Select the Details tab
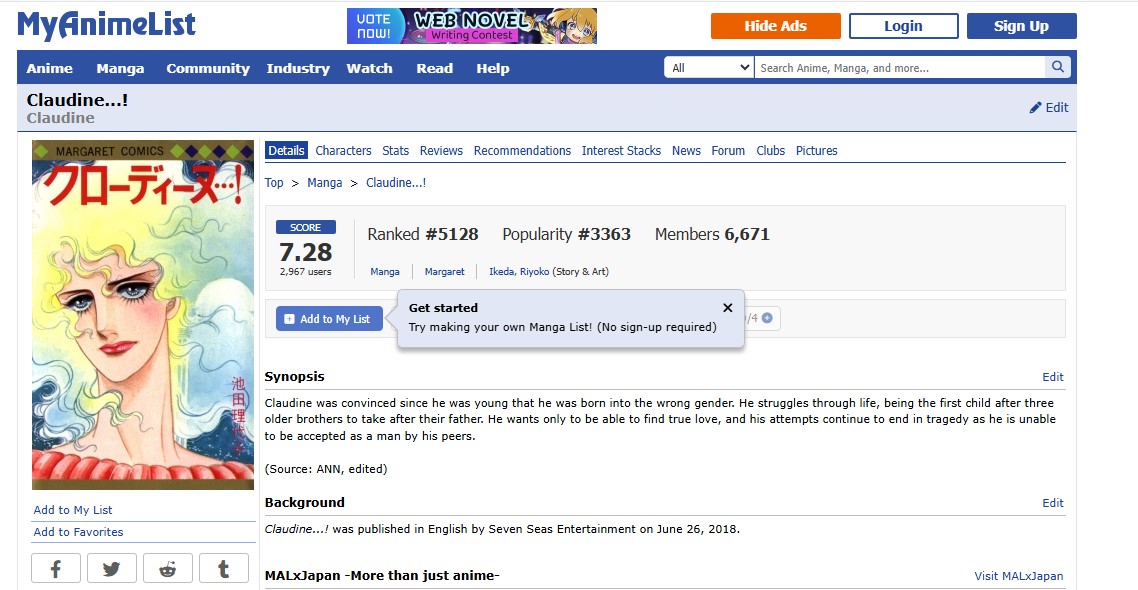The height and width of the screenshot is (590, 1138). tap(286, 150)
